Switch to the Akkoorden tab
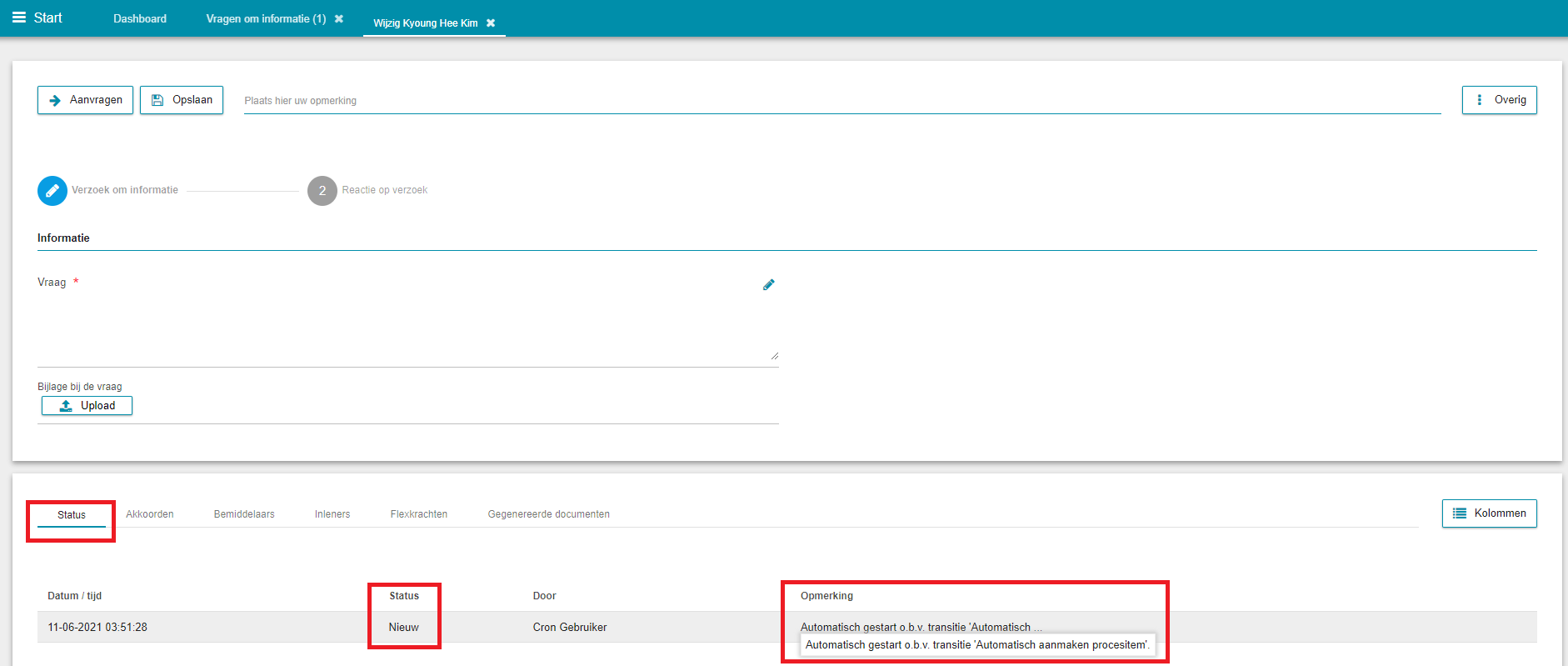 point(150,514)
